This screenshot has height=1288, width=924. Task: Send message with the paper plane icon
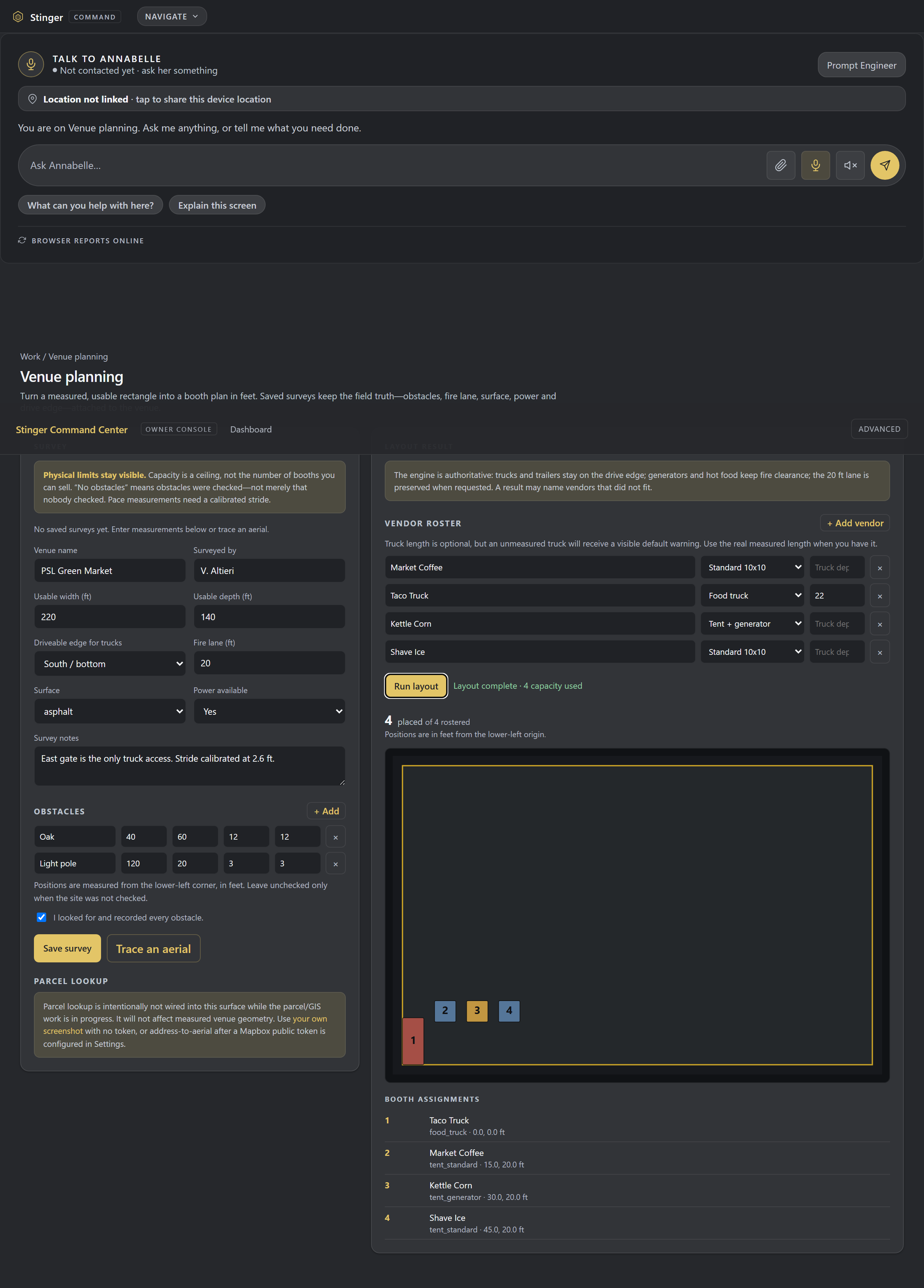(885, 165)
